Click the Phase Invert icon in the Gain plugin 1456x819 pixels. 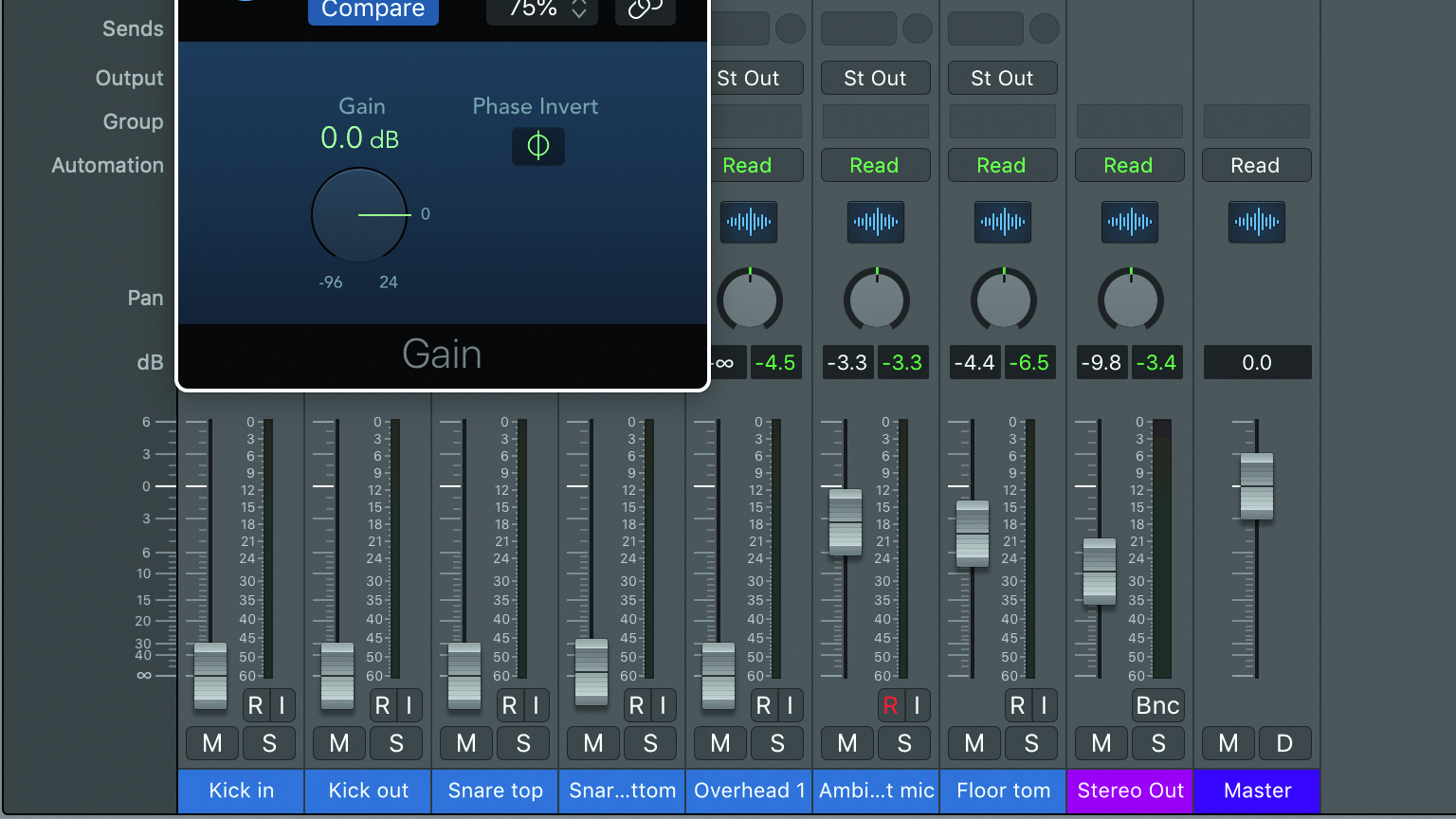pos(538,146)
